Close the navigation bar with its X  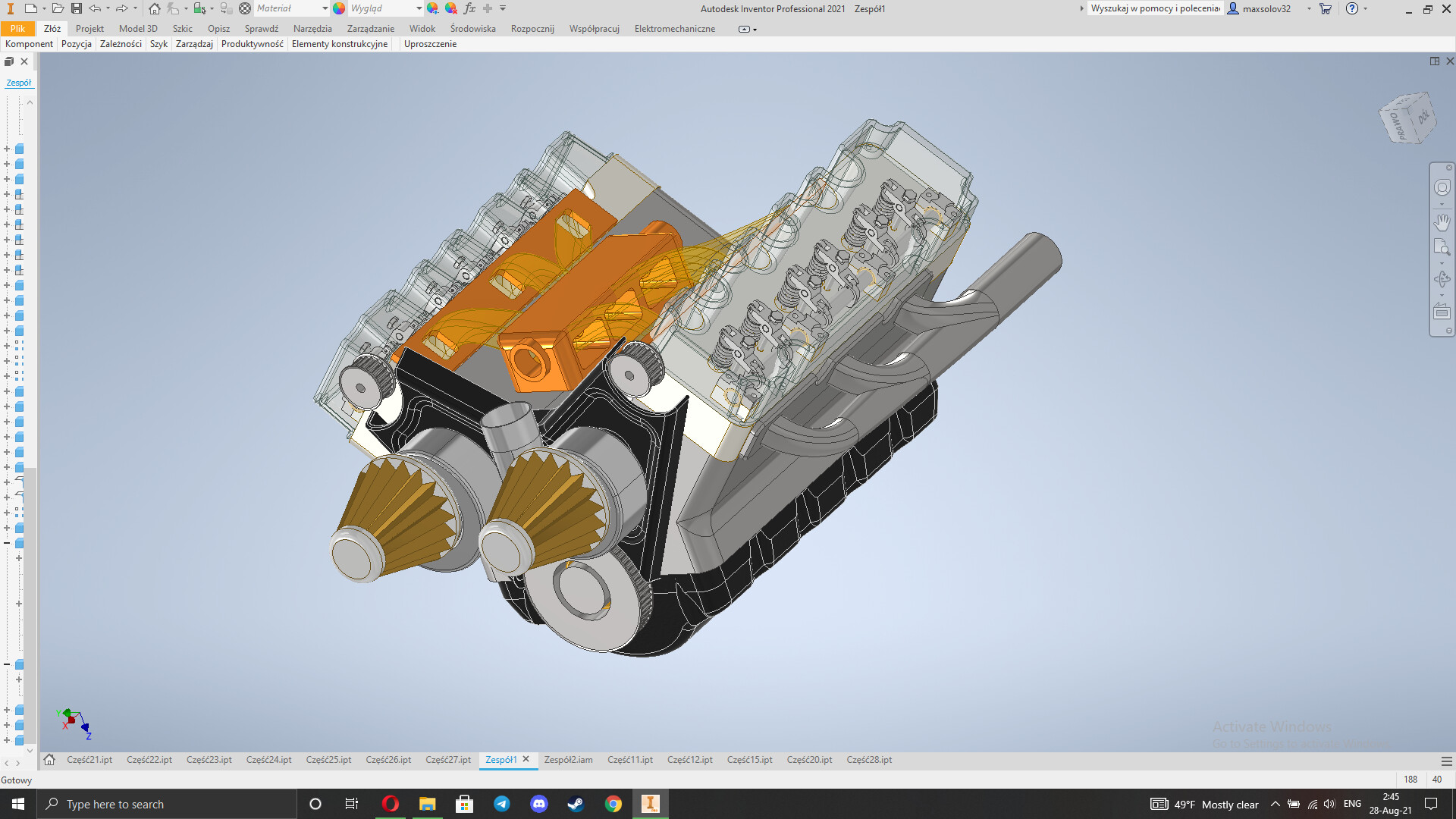click(x=1448, y=168)
